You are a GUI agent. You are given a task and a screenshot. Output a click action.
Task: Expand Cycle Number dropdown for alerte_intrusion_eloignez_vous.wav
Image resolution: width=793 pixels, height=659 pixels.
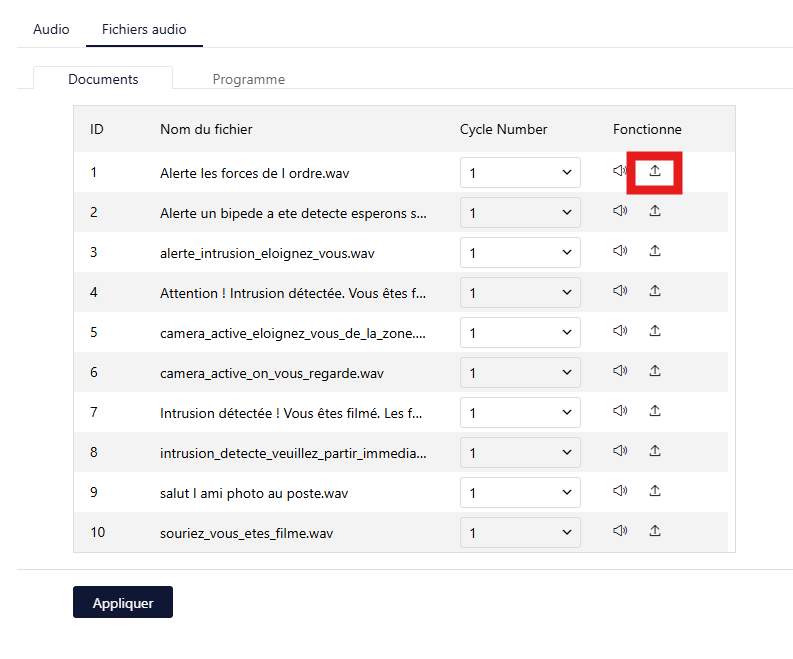click(520, 252)
